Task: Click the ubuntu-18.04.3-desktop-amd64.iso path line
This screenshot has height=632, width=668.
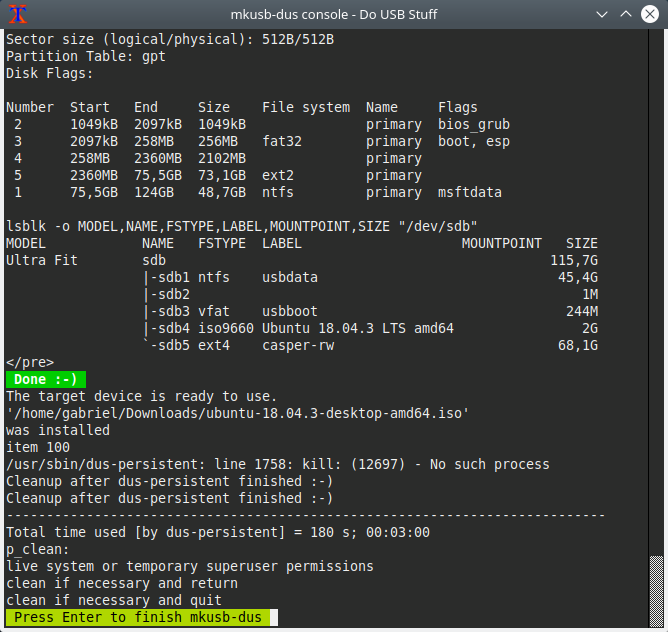Action: coord(238,413)
